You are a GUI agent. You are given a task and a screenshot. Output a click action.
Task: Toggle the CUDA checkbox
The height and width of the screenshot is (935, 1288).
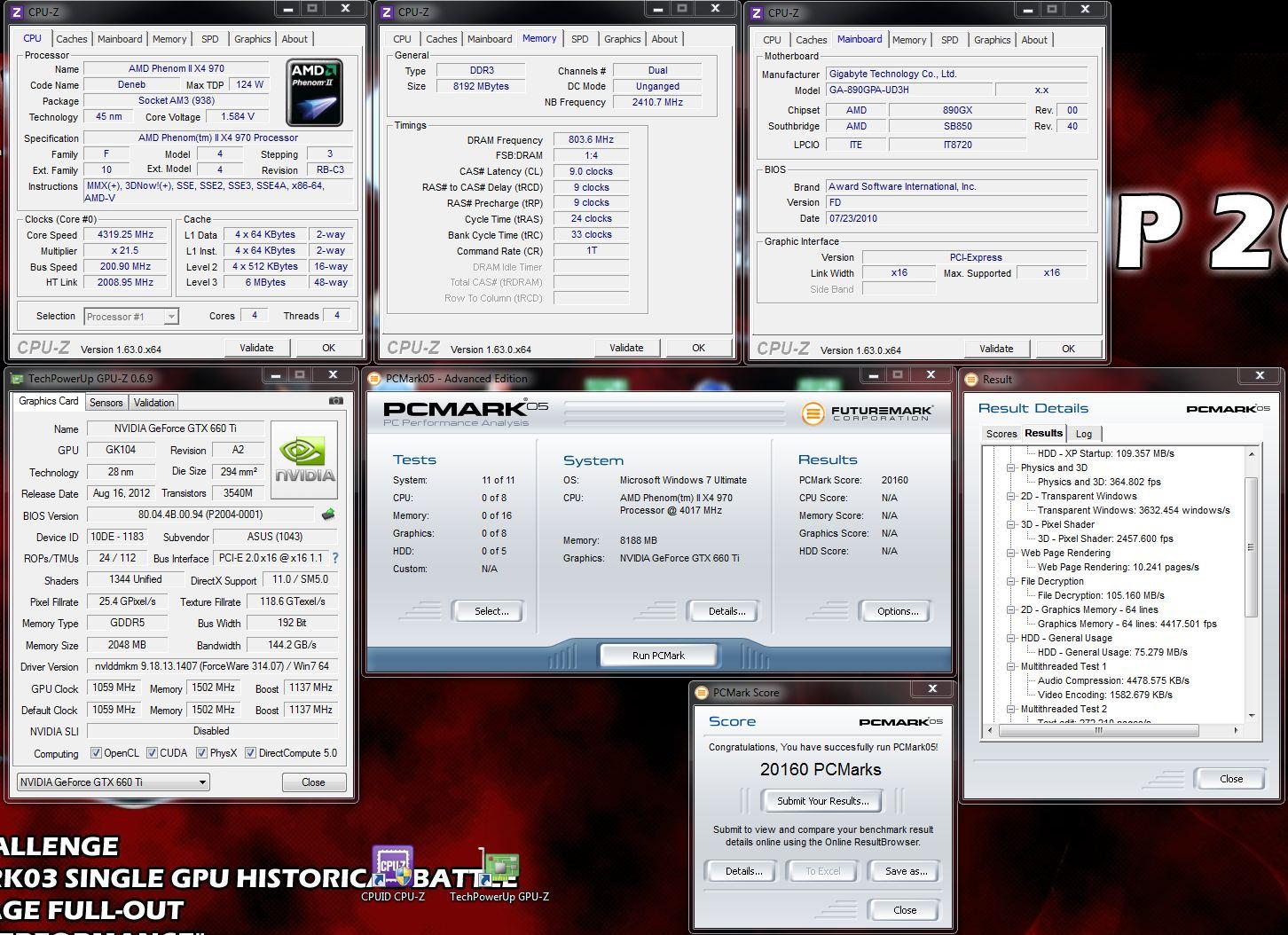coord(152,753)
